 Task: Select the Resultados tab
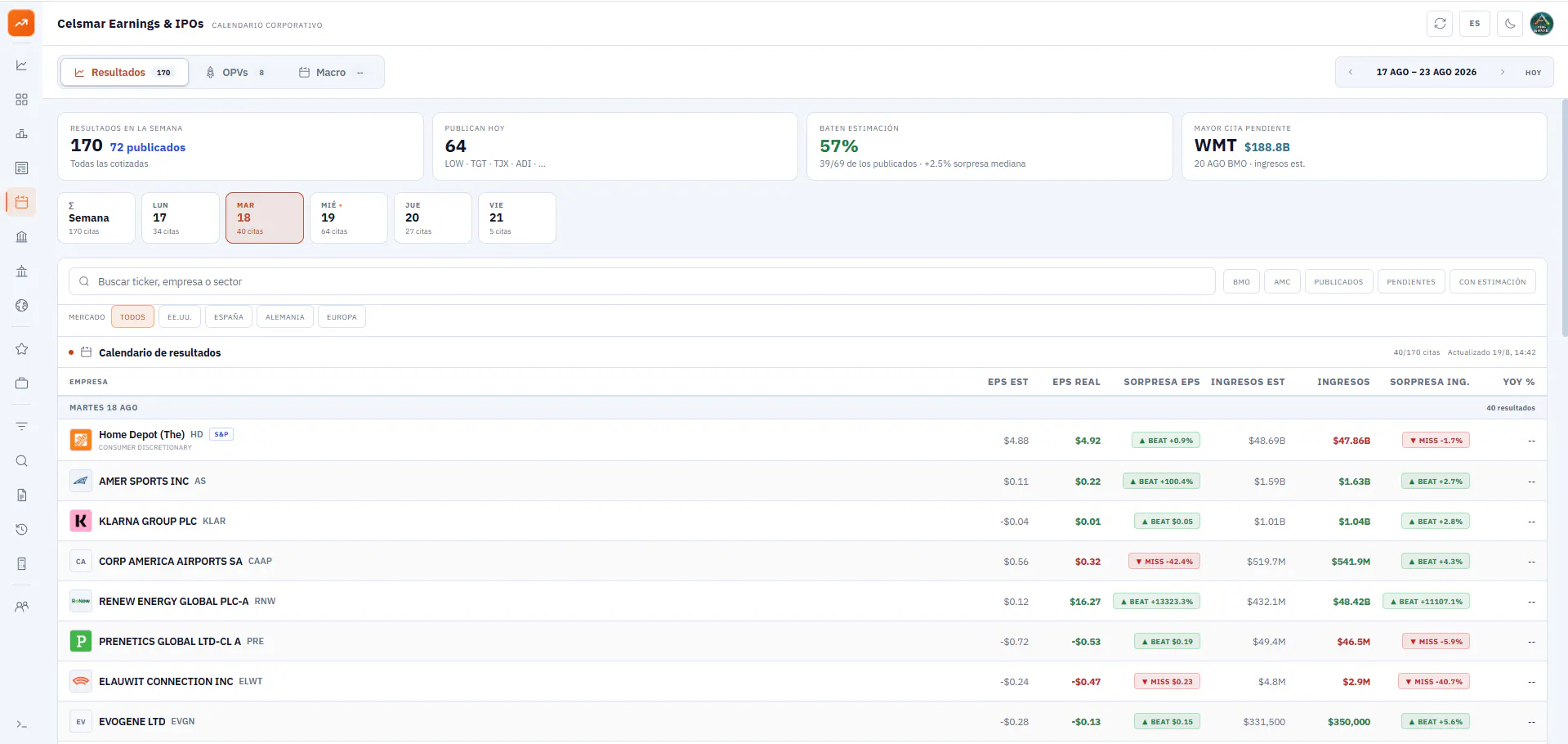tap(124, 72)
